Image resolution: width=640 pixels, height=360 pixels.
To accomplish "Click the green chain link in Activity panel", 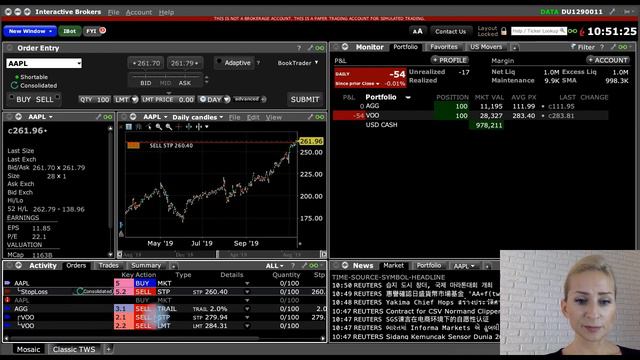I will pos(313,266).
